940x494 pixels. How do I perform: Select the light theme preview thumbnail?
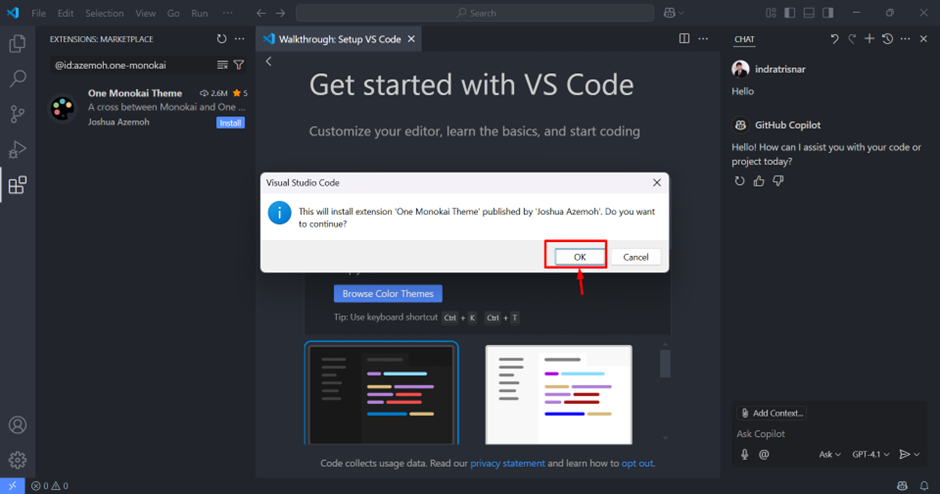559,394
